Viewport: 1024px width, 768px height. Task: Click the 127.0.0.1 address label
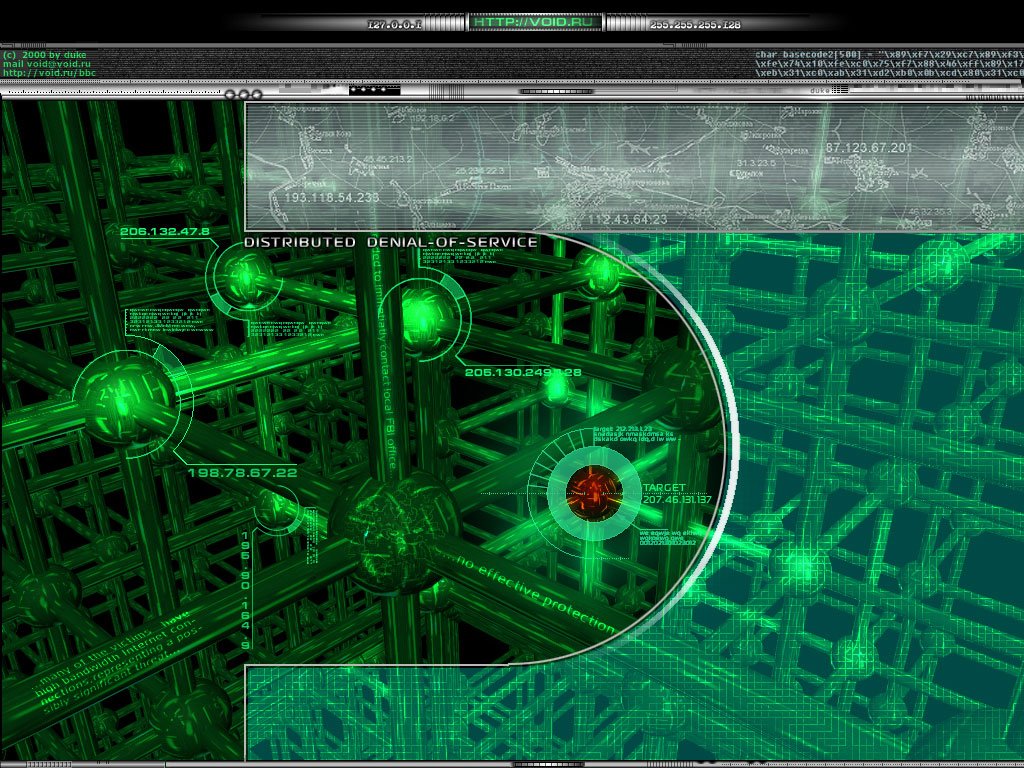395,23
